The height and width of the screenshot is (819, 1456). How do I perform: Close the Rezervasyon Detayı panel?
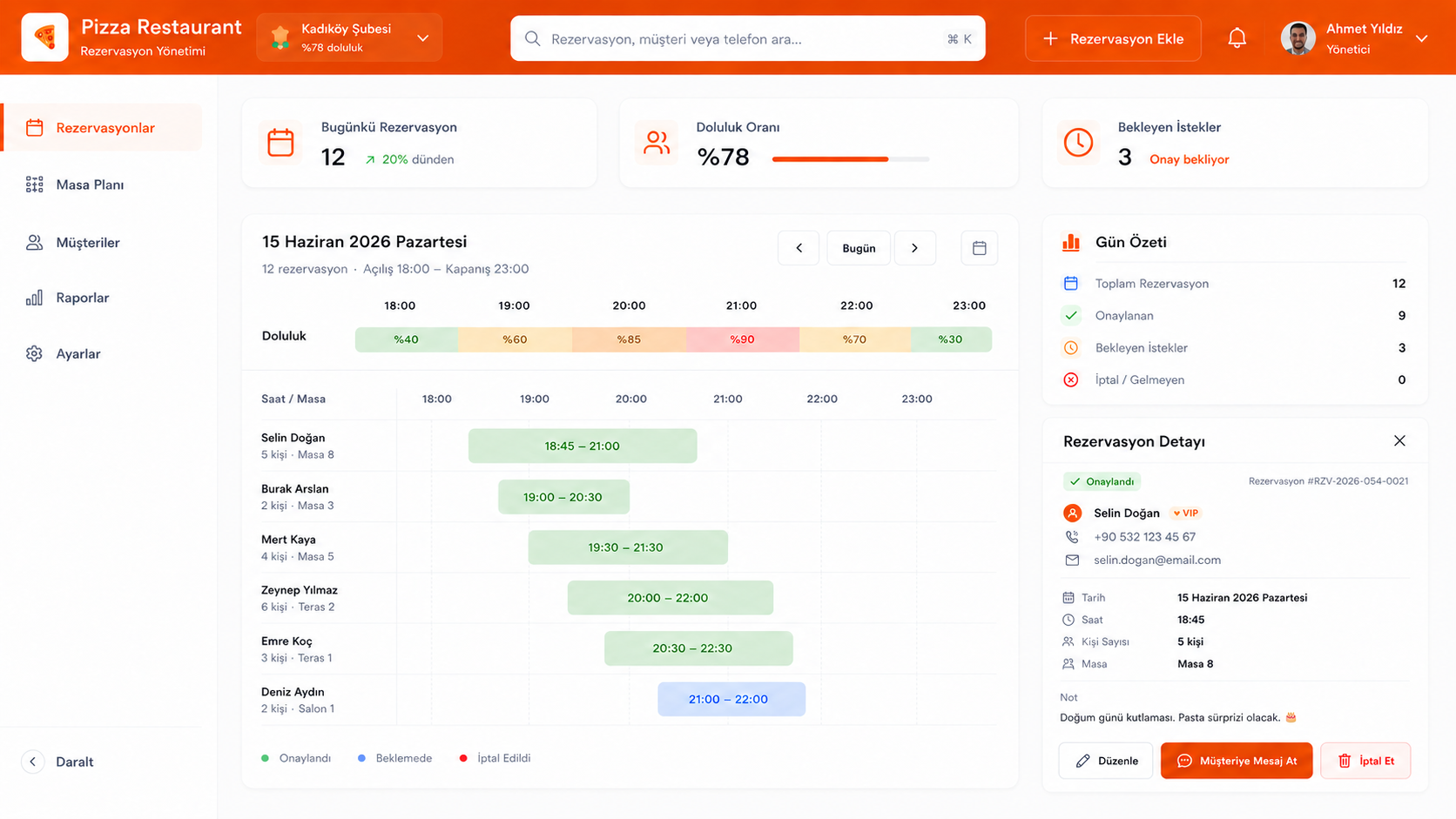(1399, 441)
